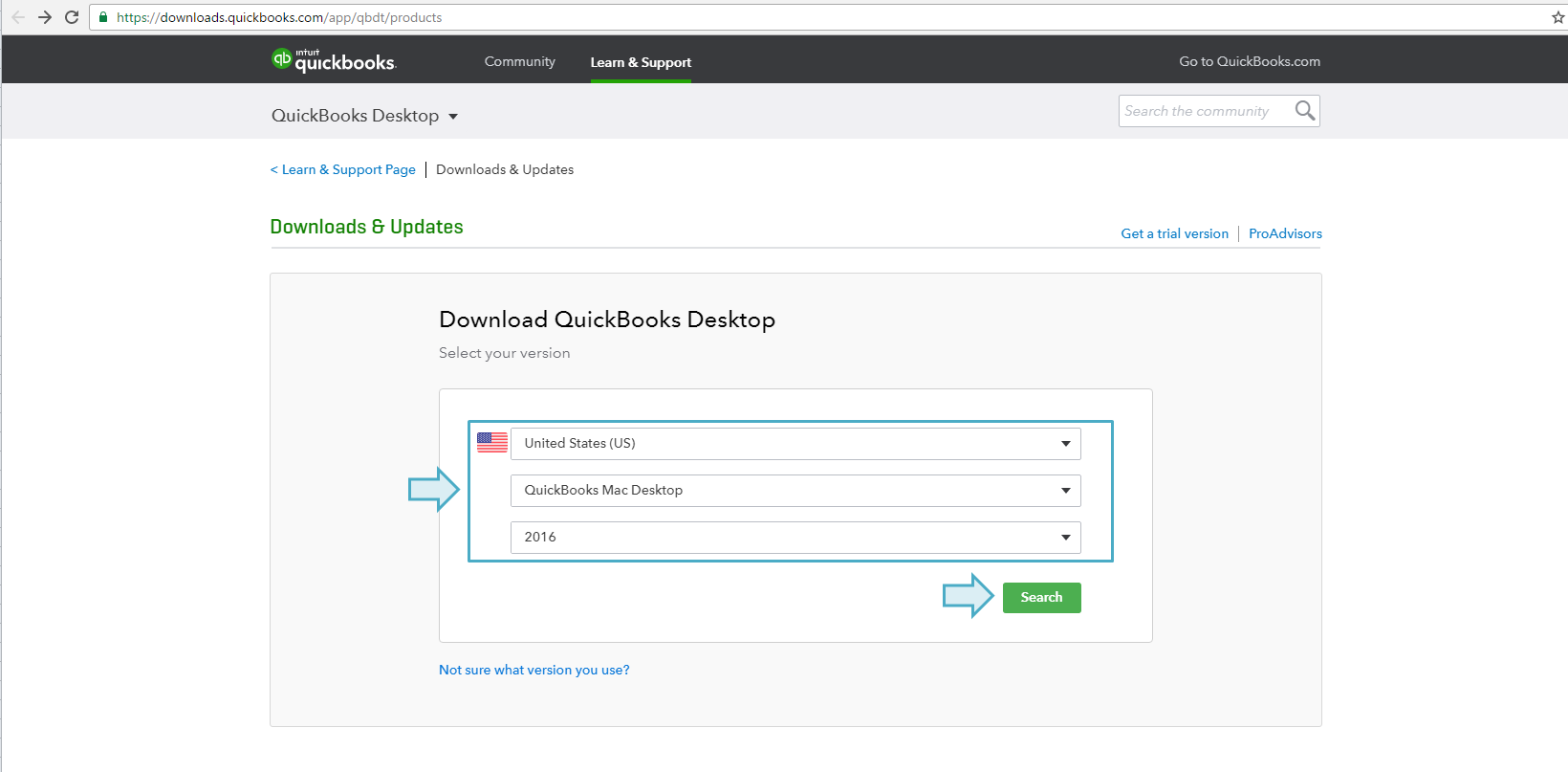Go to QuickBooks.com link
The height and width of the screenshot is (772, 1568).
[x=1250, y=61]
